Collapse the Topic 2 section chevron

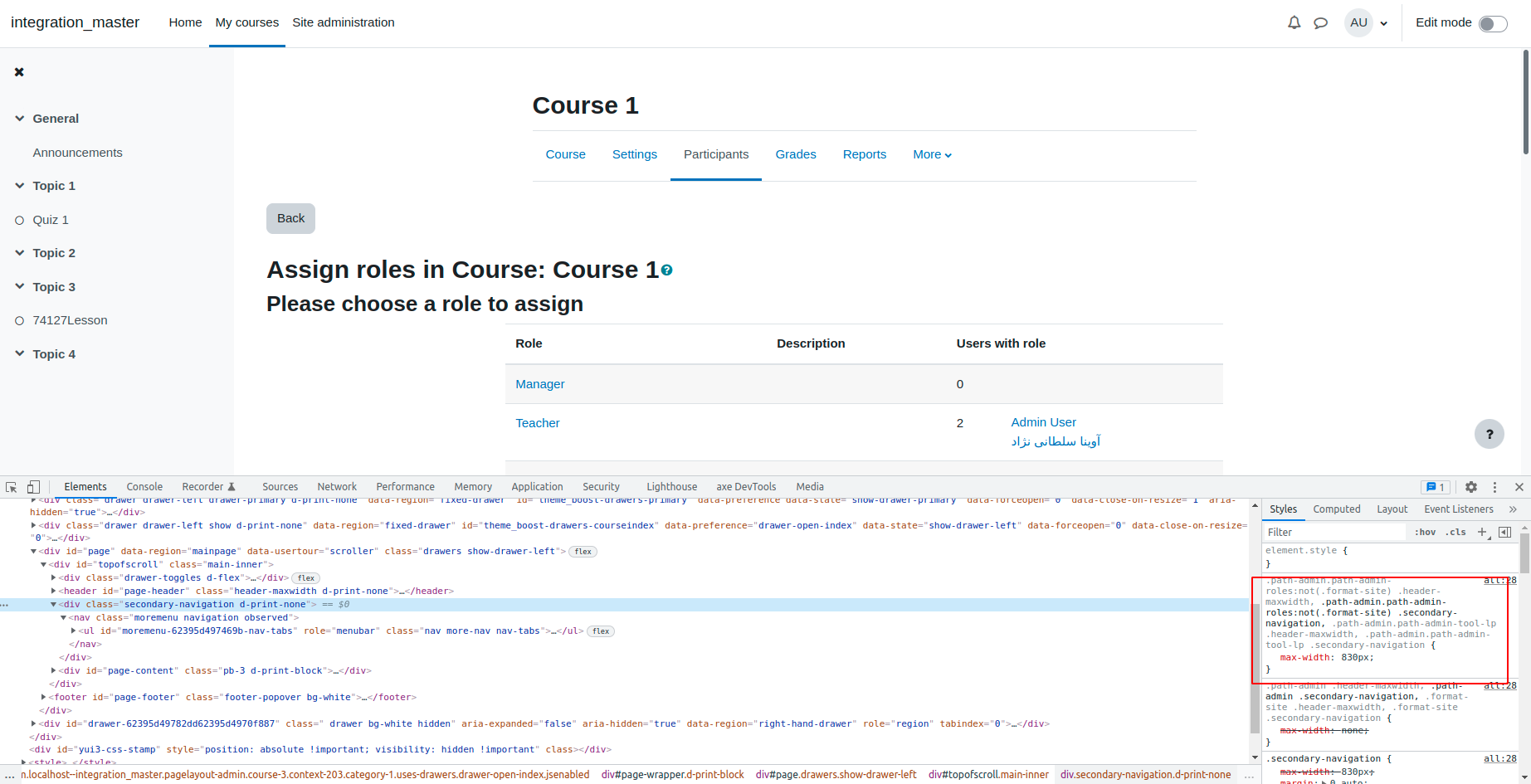(x=20, y=253)
